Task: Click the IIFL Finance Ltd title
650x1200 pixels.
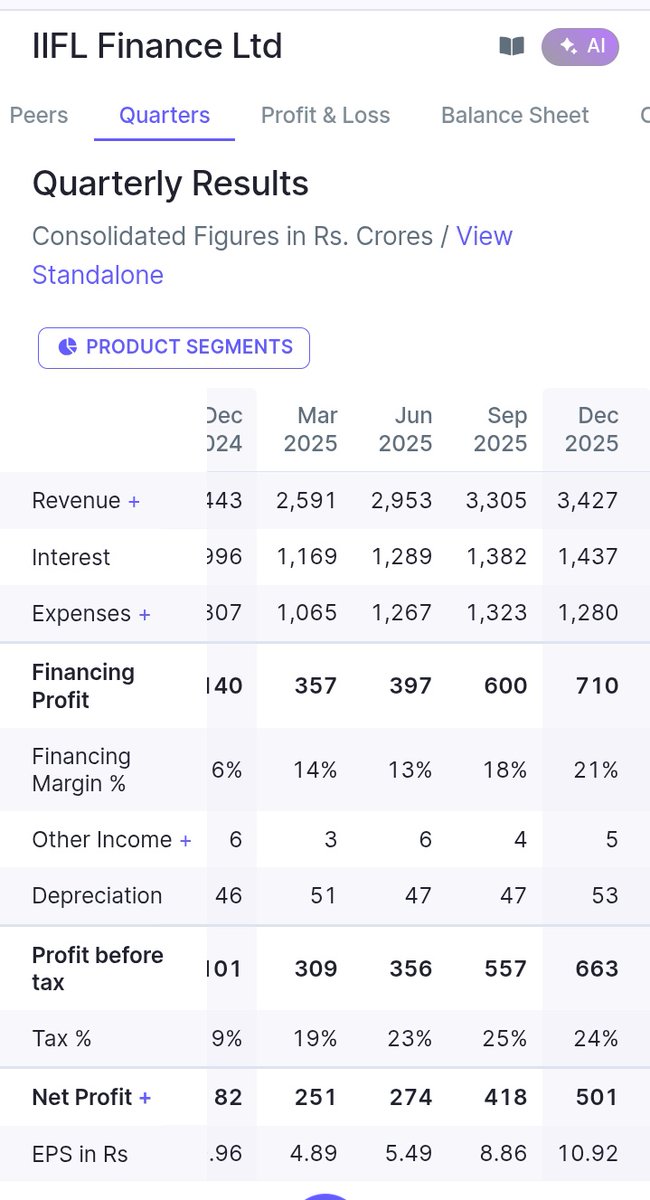Action: pos(157,46)
